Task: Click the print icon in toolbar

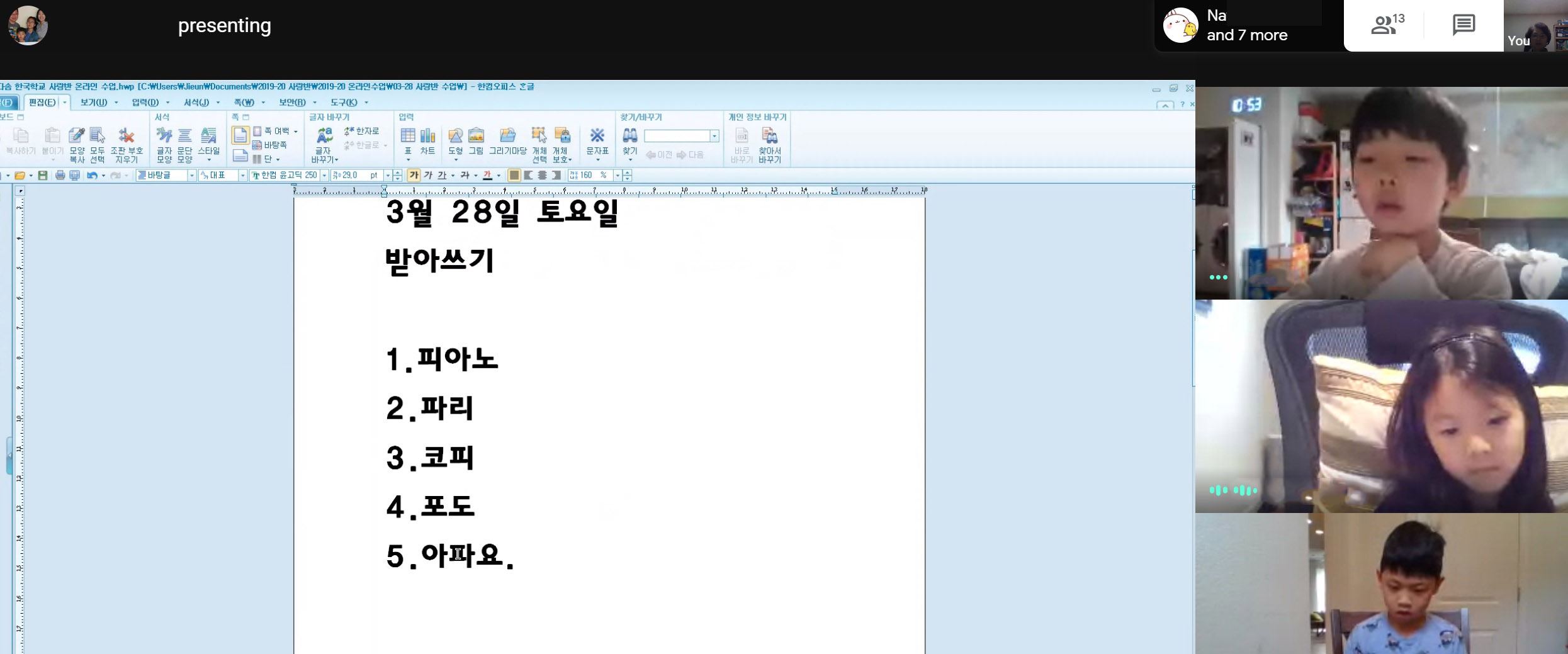Action: tap(60, 176)
